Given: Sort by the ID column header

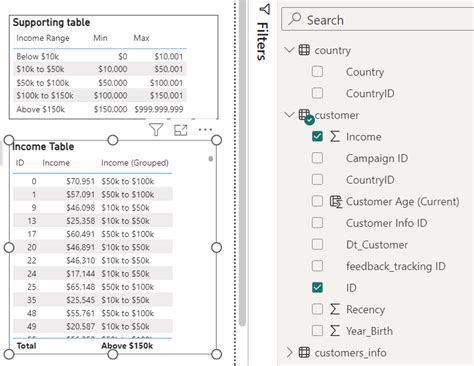Looking at the screenshot, I should (20, 163).
